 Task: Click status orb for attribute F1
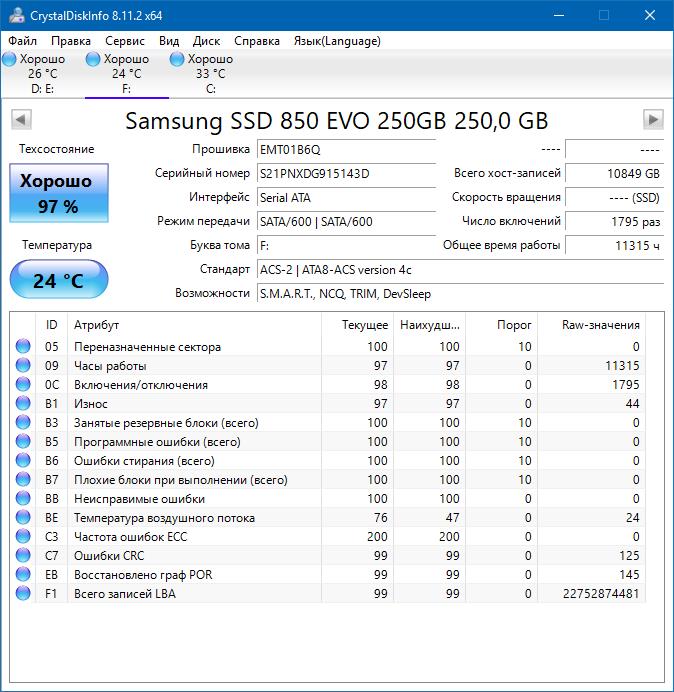click(x=23, y=593)
